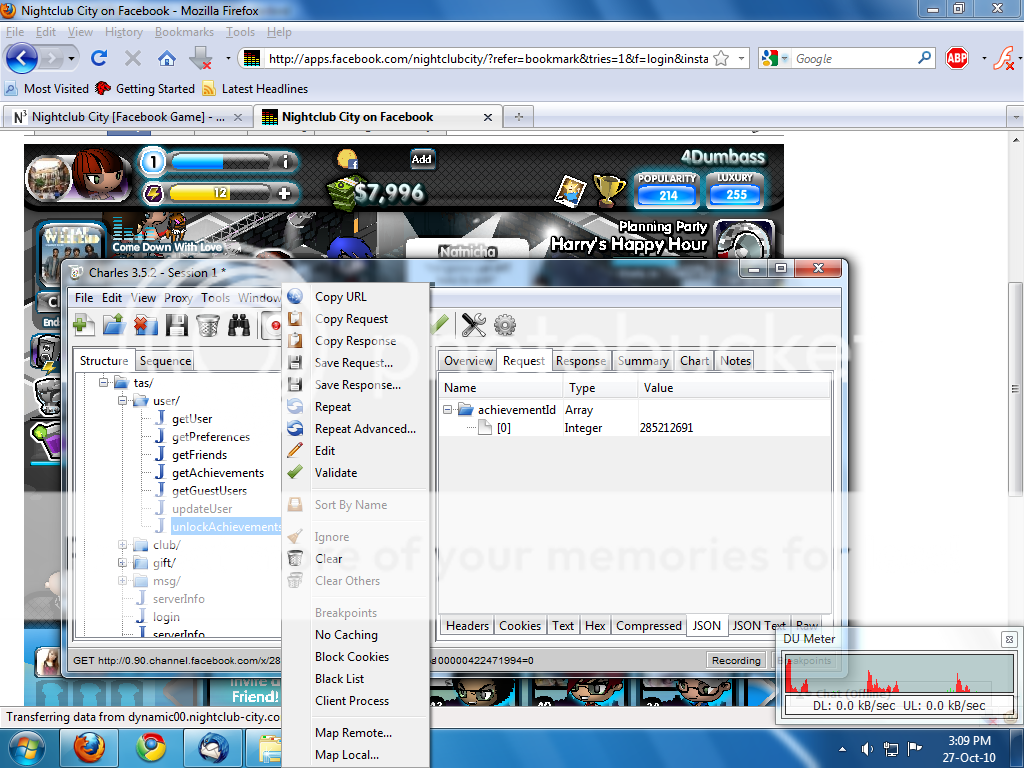Open Firefox Bookmarks menu
The width and height of the screenshot is (1024, 768).
coord(184,31)
